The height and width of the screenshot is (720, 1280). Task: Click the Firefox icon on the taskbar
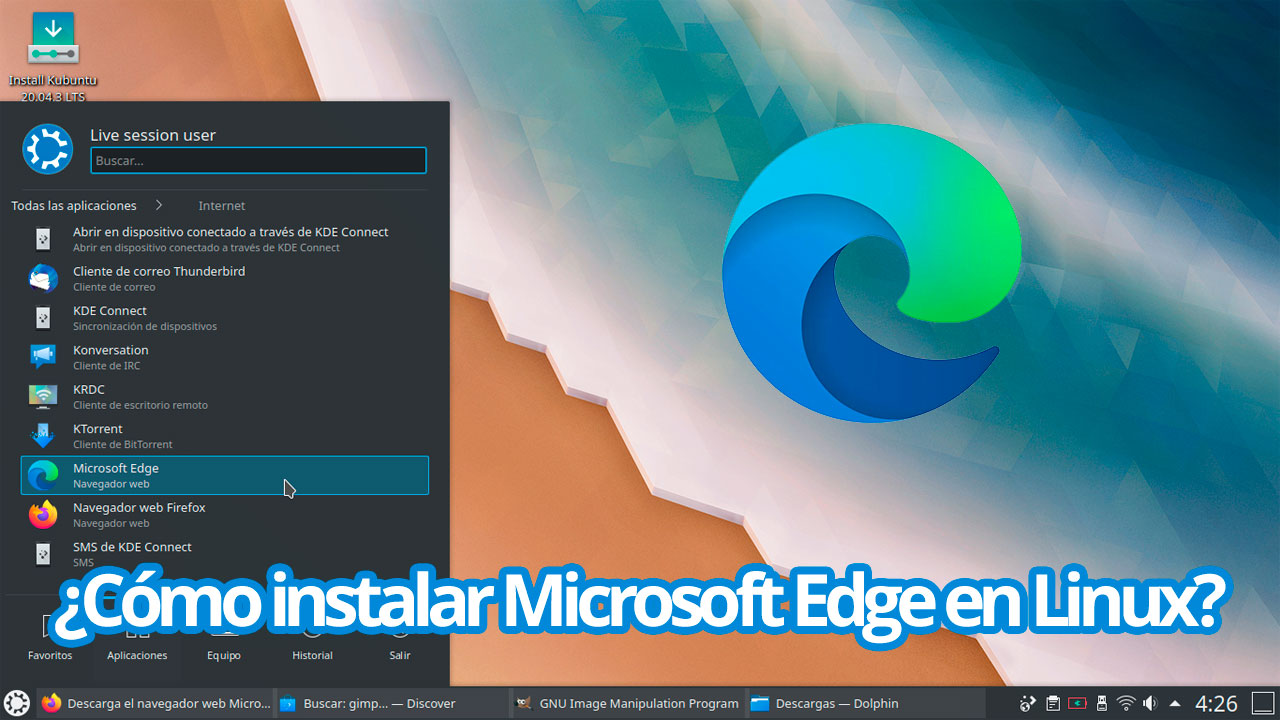coord(52,703)
